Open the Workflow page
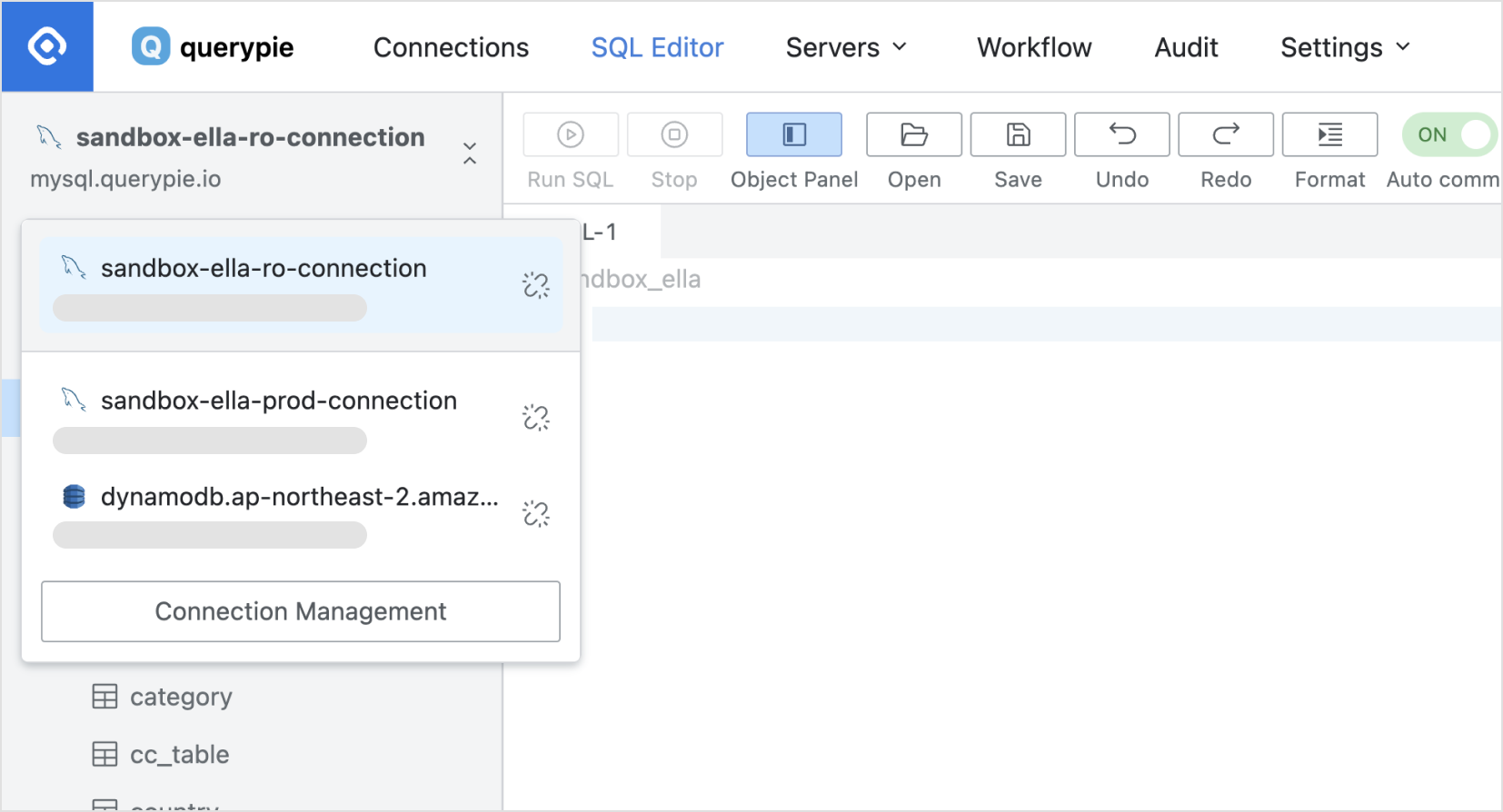This screenshot has width=1503, height=812. (x=1034, y=47)
